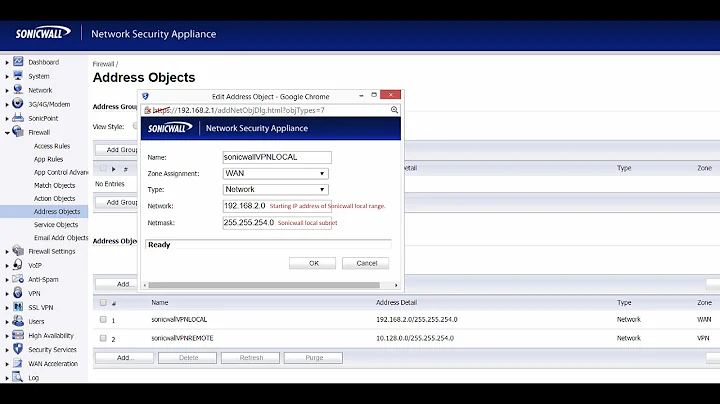Open App Control Advanced menu item

click(61, 172)
